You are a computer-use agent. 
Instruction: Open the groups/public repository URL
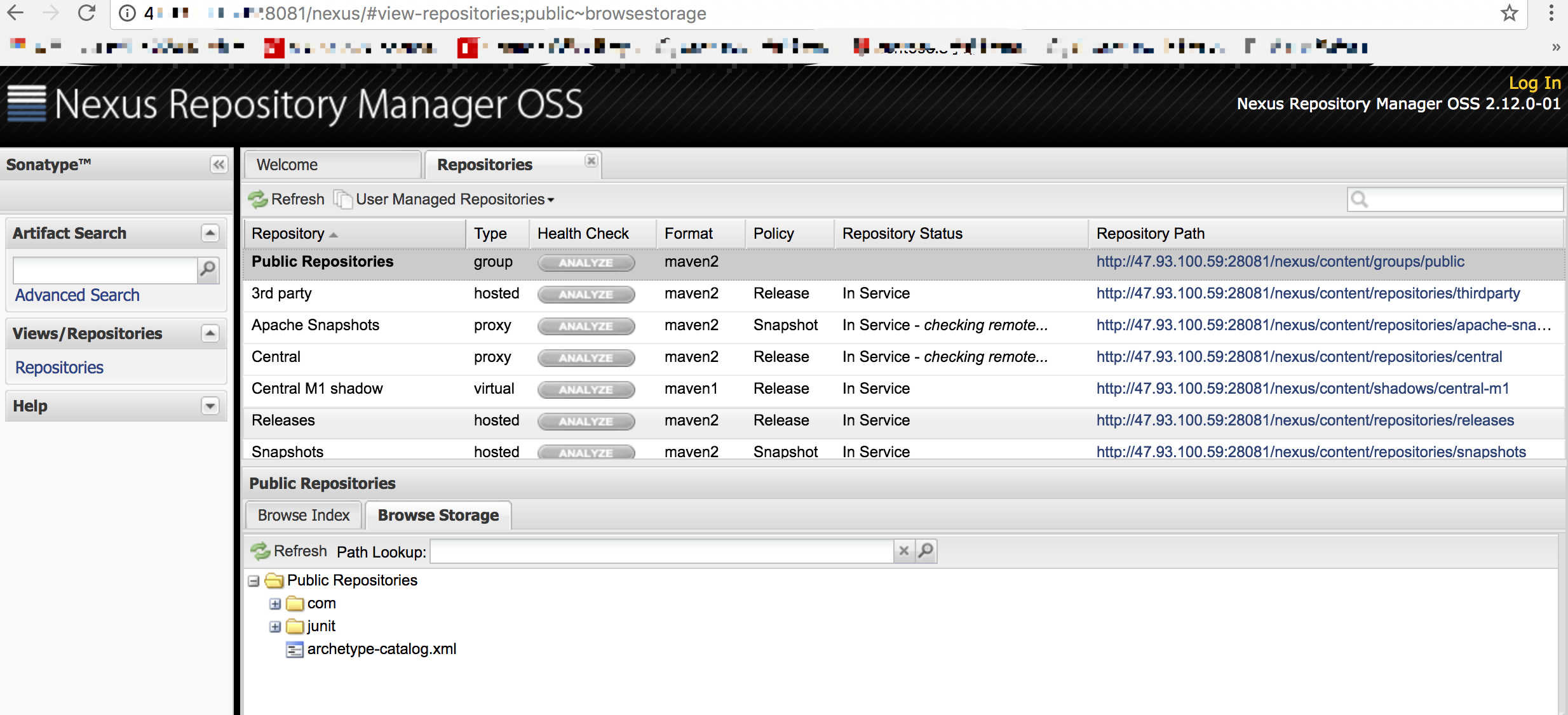click(1280, 262)
